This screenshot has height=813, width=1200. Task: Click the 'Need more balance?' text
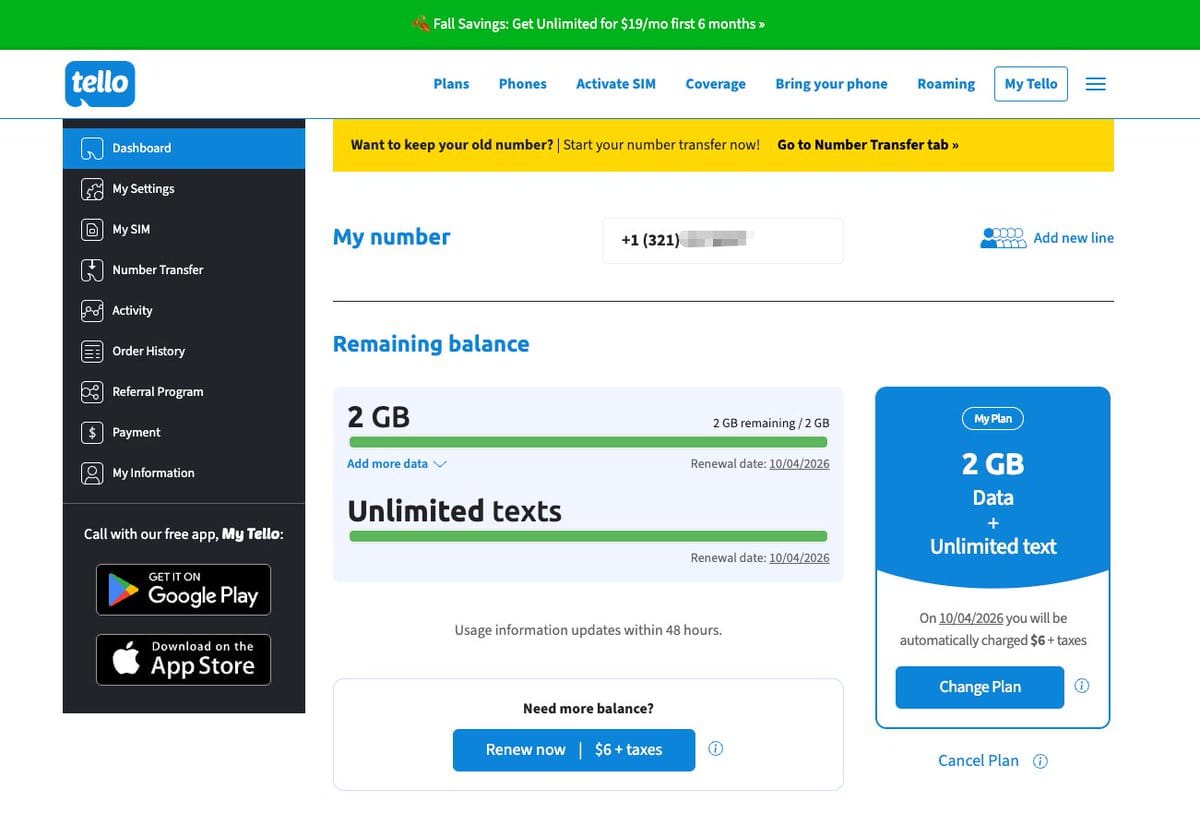(588, 708)
